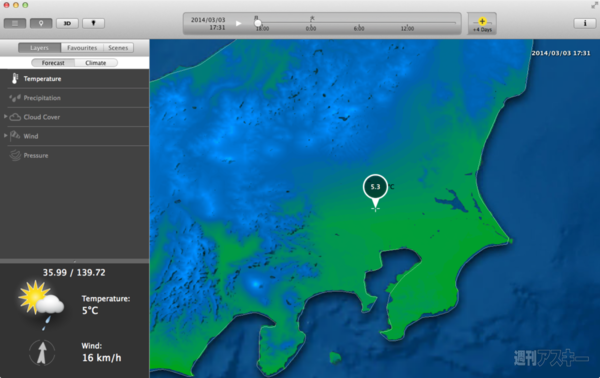Enable the Wind layer

pos(75,136)
